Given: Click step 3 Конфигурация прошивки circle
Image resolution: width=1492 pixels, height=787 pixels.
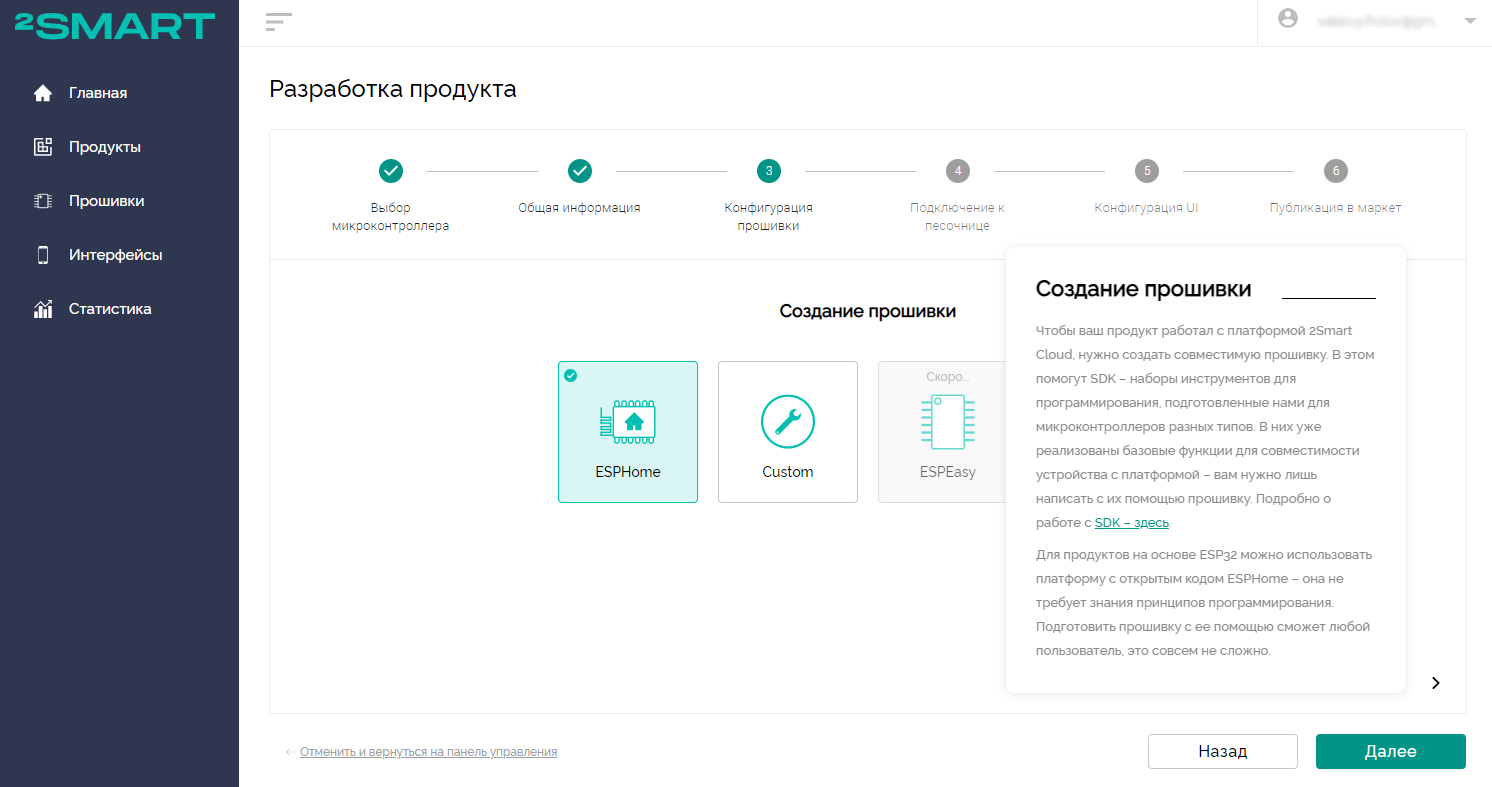Looking at the screenshot, I should (769, 171).
